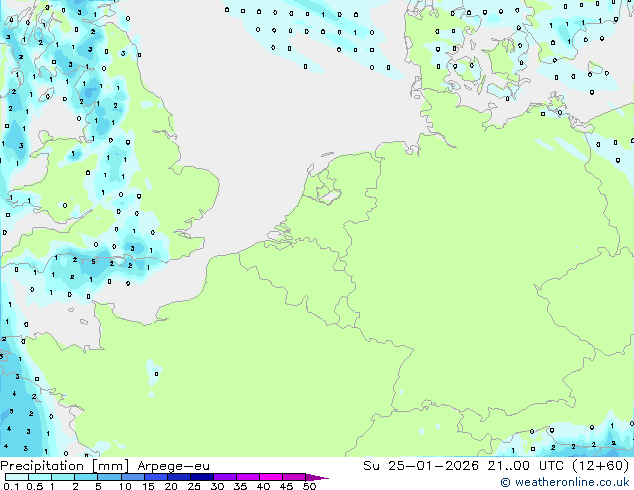
Task: Click the '25' legend scale label
Action: click(194, 486)
